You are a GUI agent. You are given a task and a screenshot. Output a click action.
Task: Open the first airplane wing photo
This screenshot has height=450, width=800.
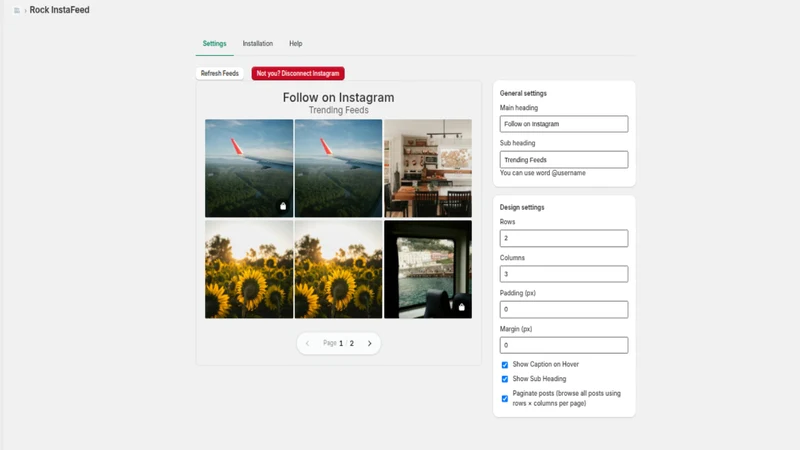click(x=249, y=168)
